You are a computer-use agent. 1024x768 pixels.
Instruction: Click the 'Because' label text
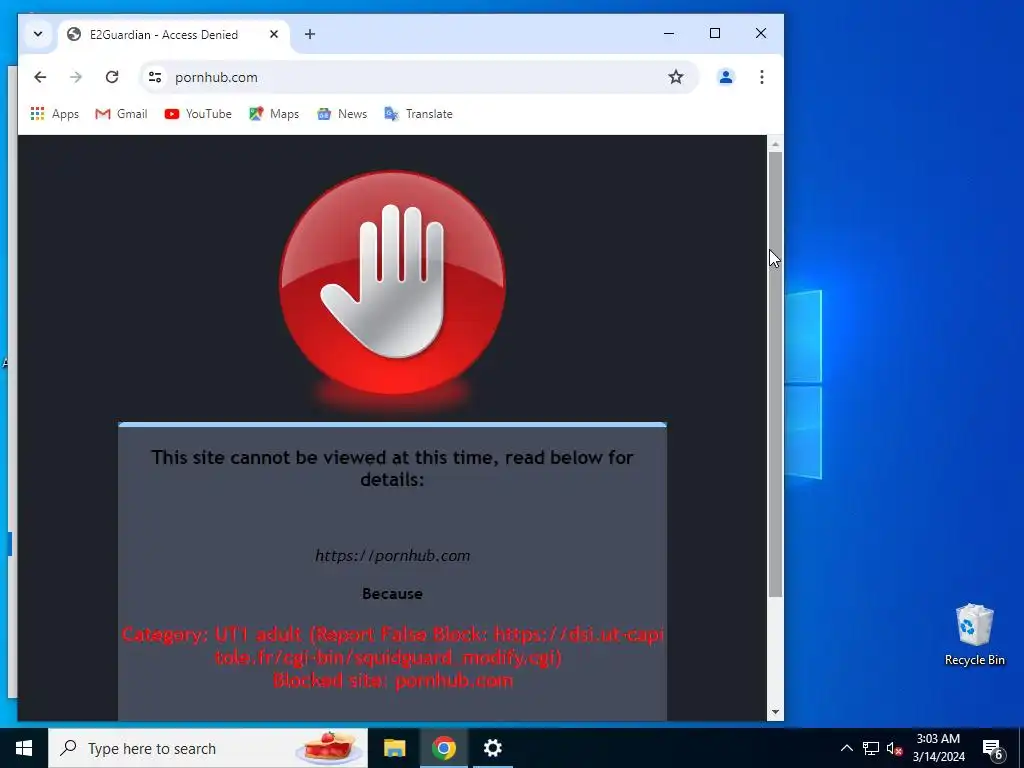pyautogui.click(x=392, y=594)
